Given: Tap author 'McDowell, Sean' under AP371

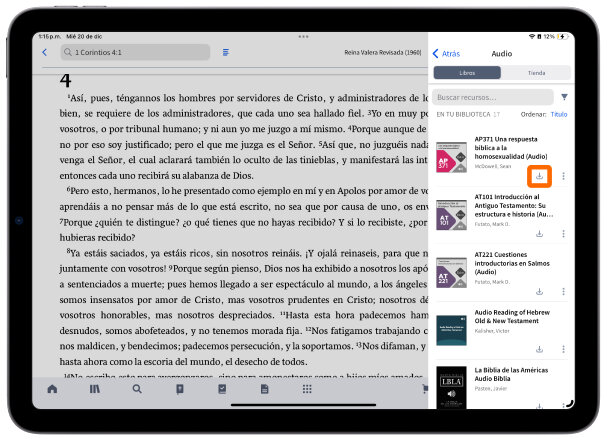Looking at the screenshot, I should [x=492, y=166].
